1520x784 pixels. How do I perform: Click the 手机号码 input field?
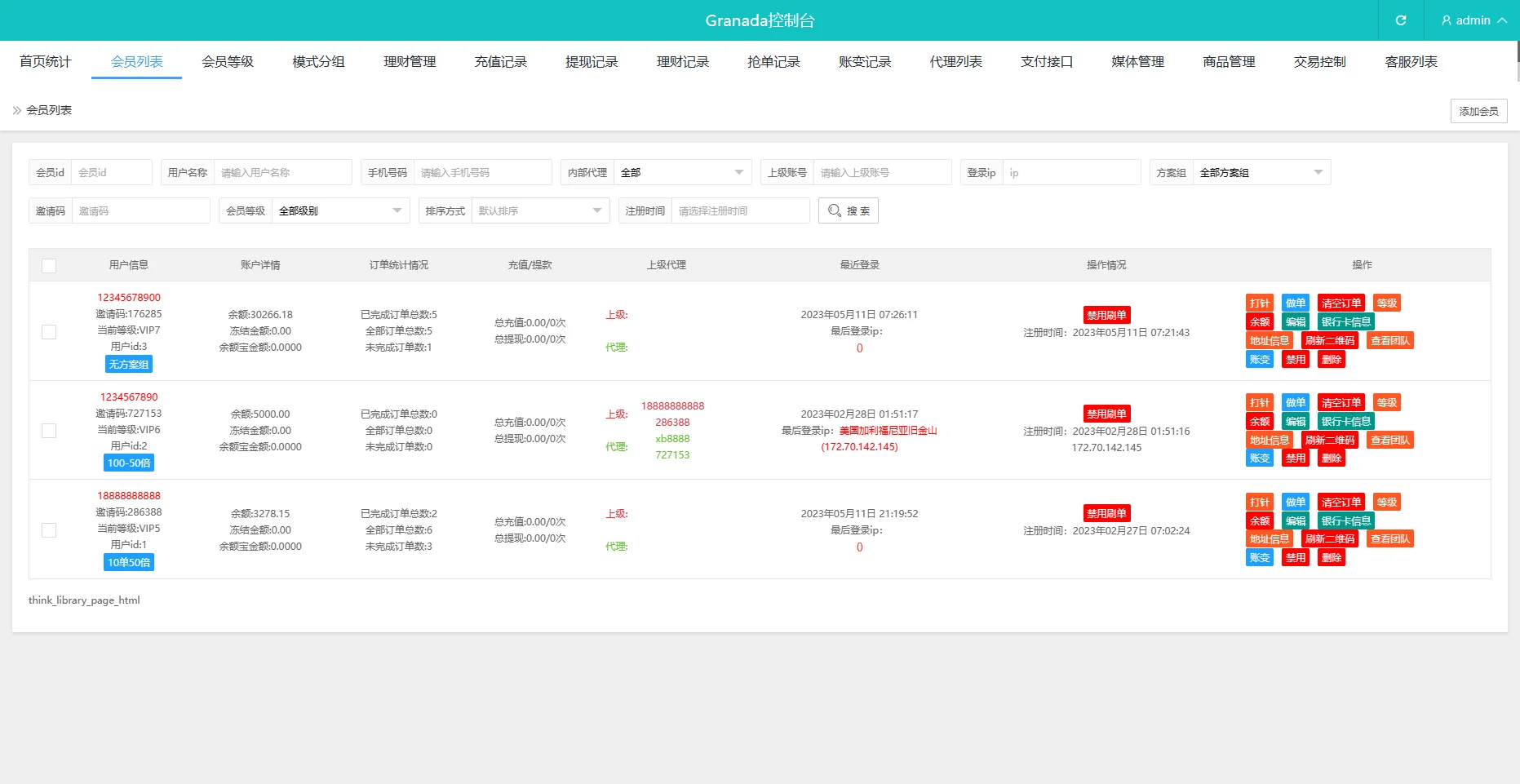[x=481, y=172]
